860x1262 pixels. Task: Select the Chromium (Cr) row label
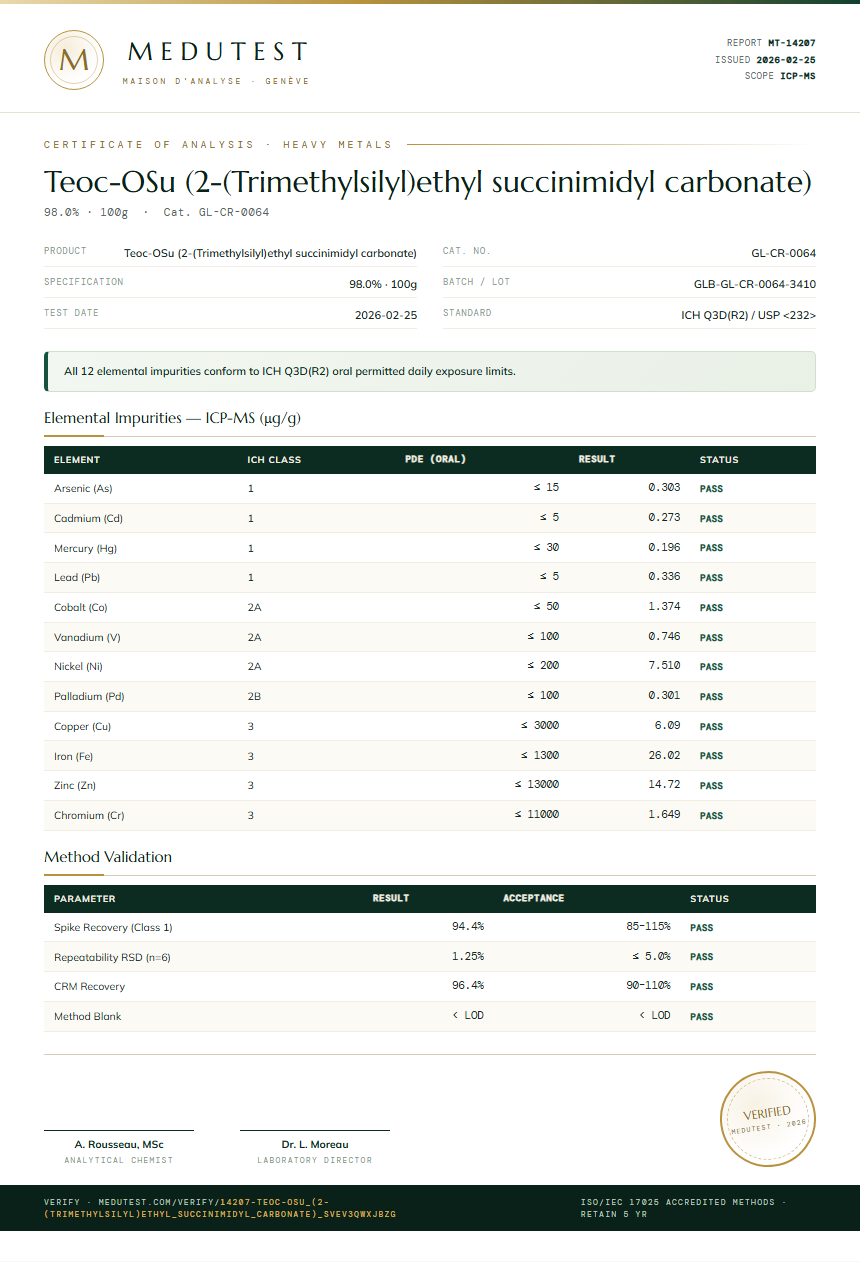click(89, 816)
